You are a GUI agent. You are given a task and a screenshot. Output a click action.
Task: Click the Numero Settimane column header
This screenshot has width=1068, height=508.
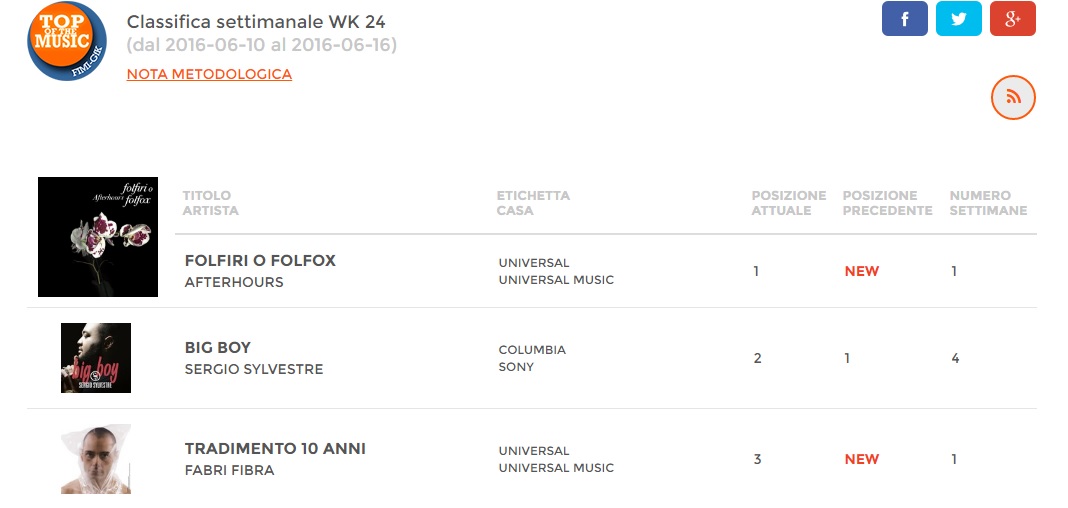click(x=988, y=203)
